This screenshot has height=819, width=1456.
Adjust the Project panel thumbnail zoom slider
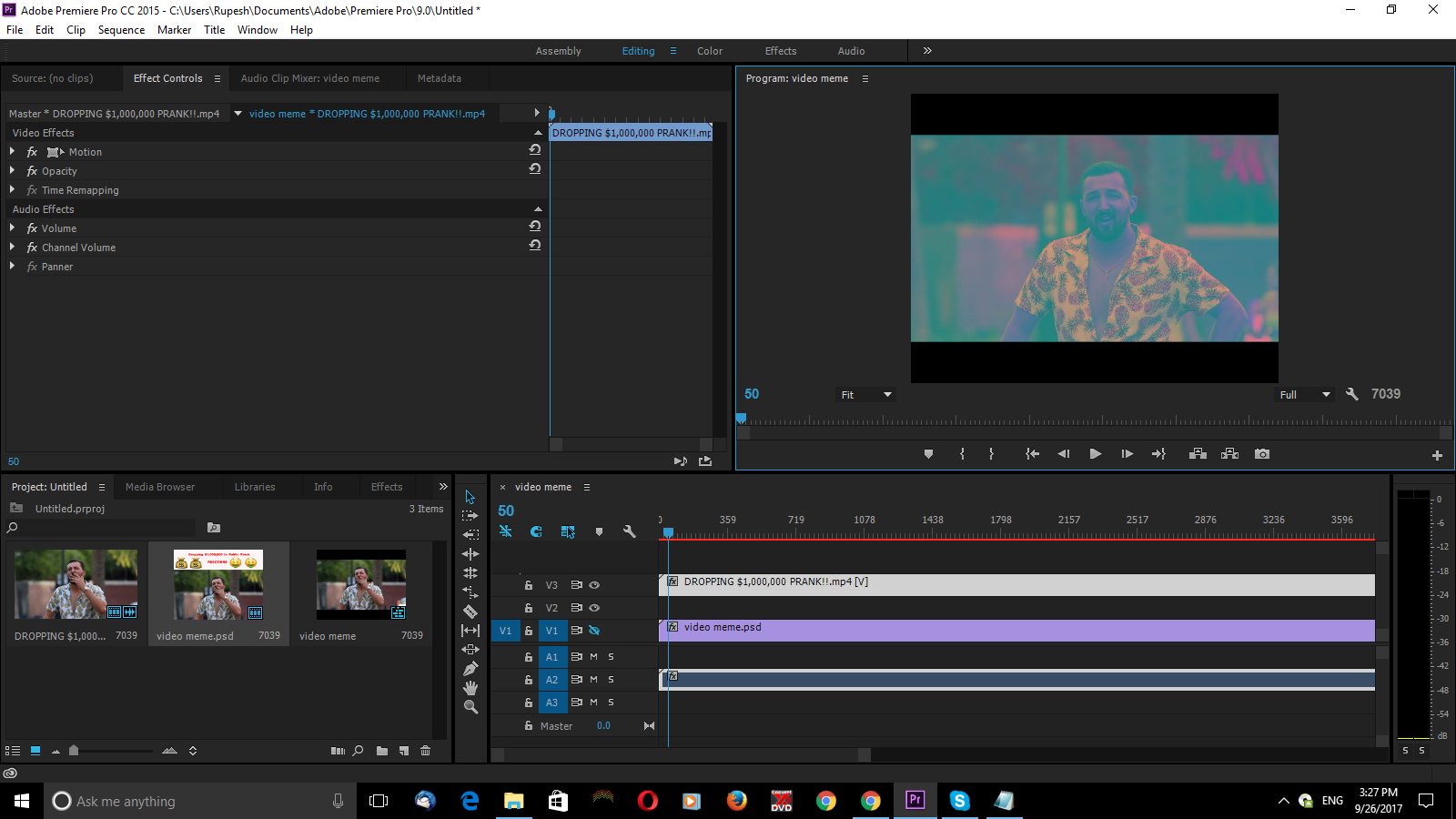pos(74,751)
